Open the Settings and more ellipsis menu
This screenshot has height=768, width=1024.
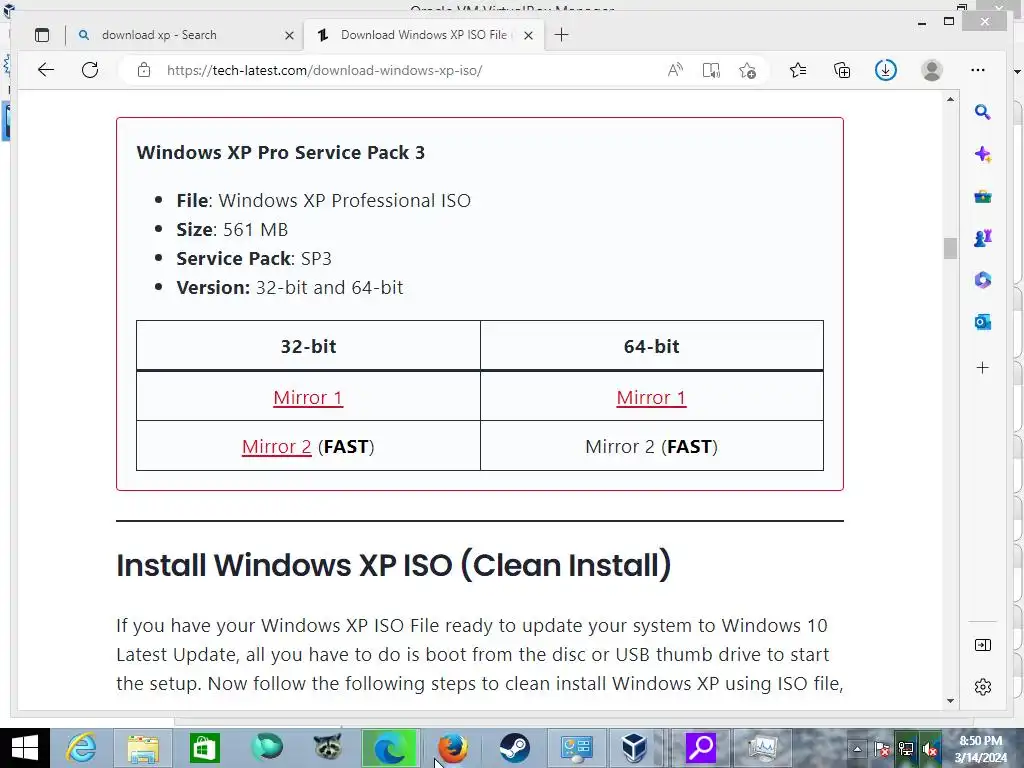(x=978, y=70)
